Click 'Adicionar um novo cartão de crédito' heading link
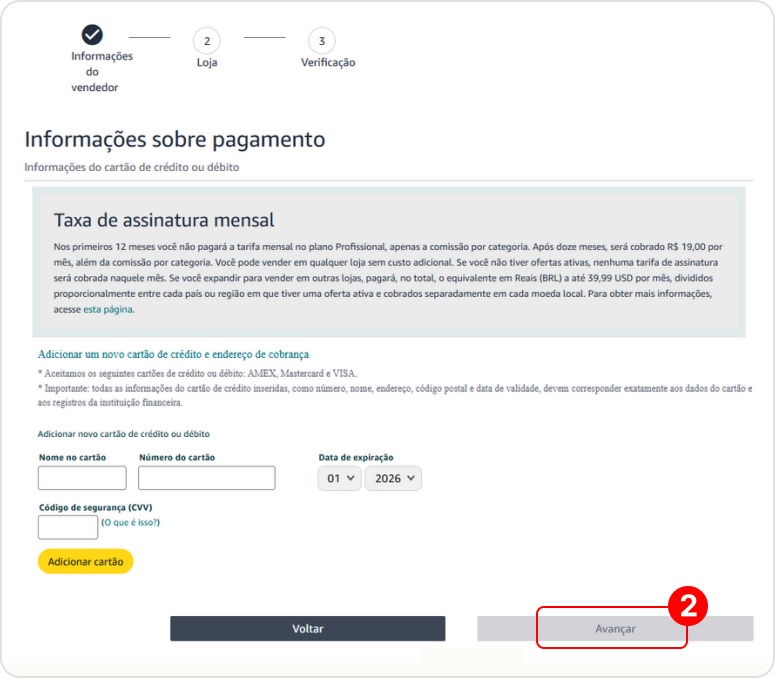This screenshot has height=678, width=775. point(173,354)
